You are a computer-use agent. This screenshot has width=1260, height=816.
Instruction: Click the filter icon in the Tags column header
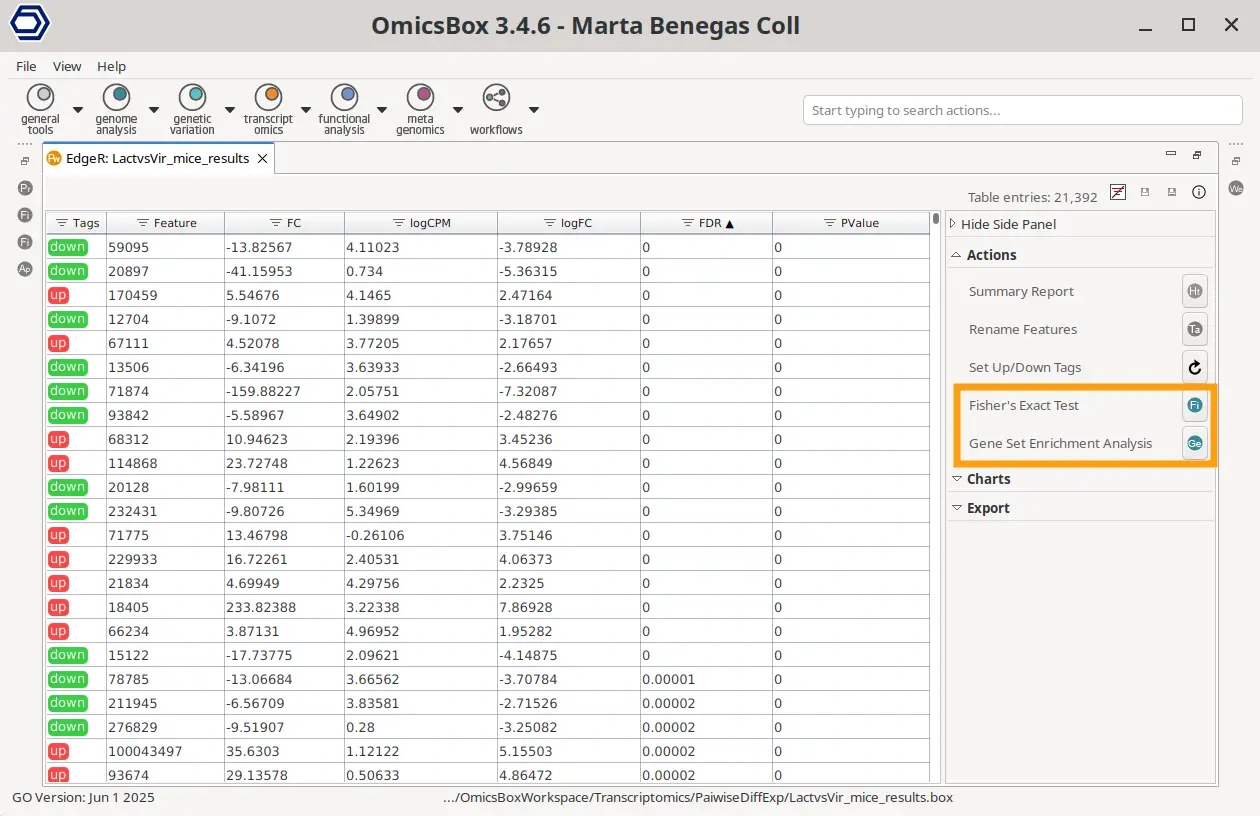coord(61,223)
